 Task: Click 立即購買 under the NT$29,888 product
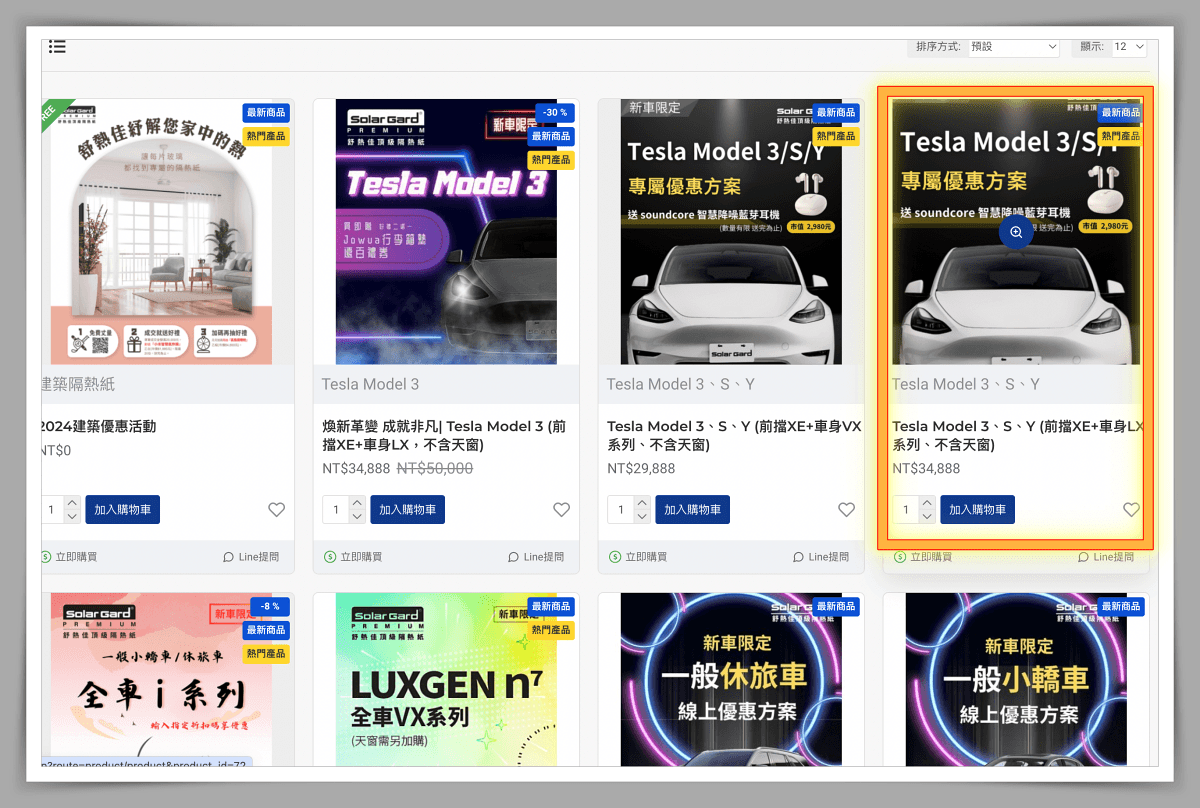pos(638,557)
